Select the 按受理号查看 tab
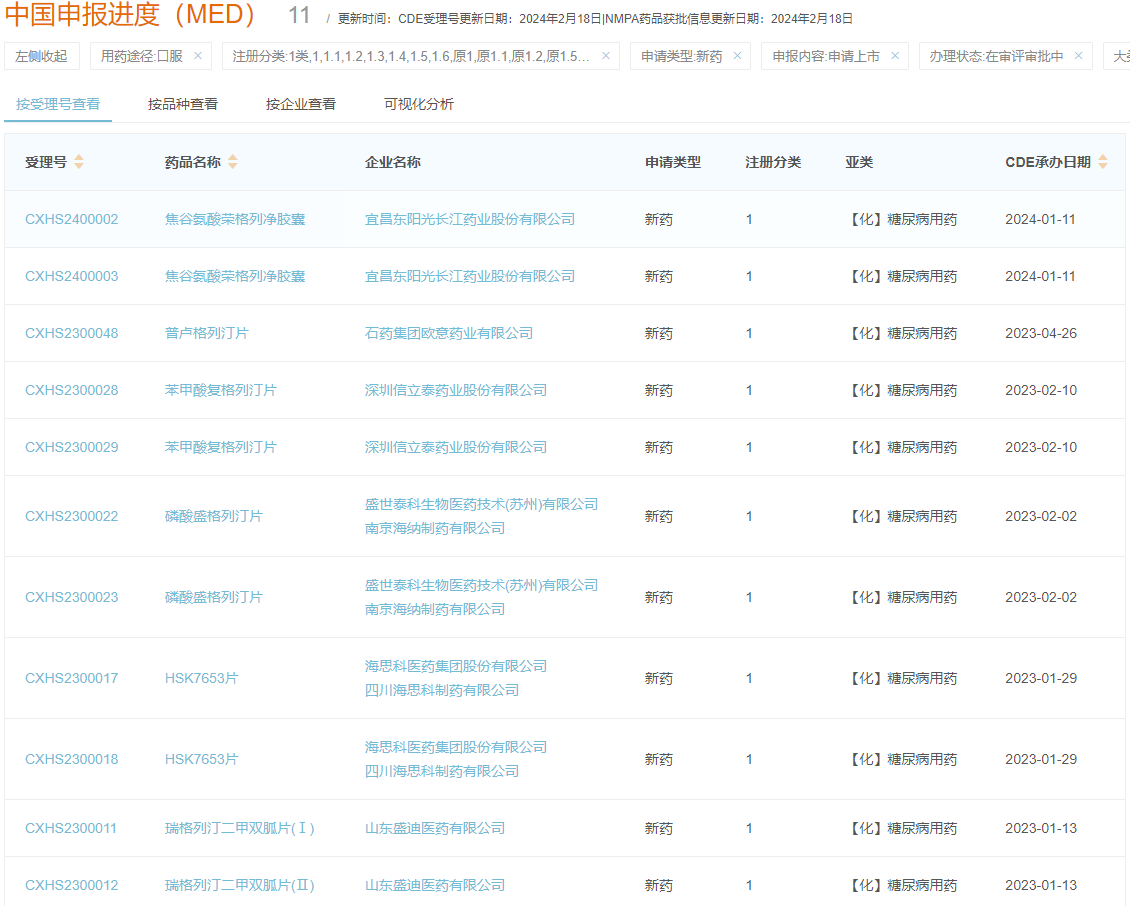The width and height of the screenshot is (1130, 906). coord(58,104)
